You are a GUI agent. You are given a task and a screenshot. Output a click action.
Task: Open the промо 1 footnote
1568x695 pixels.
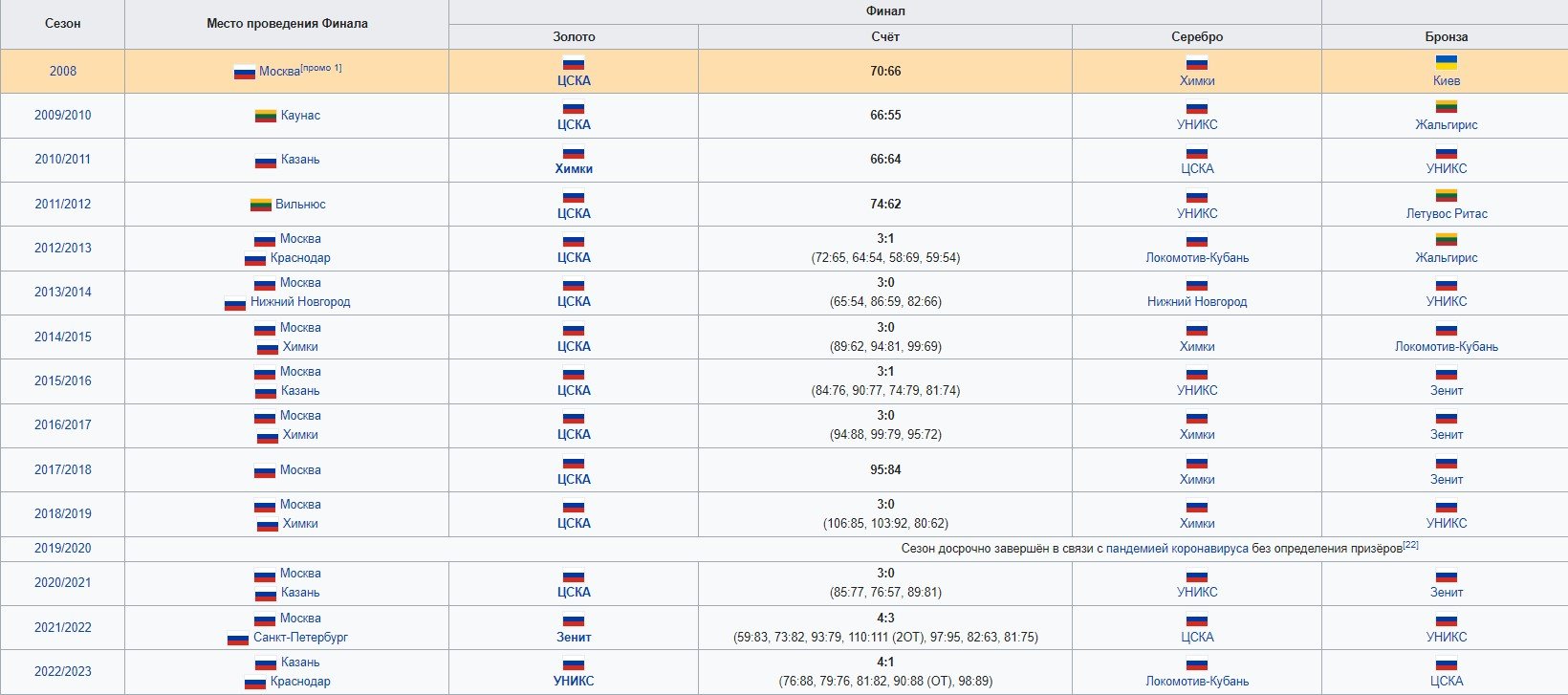(x=321, y=68)
